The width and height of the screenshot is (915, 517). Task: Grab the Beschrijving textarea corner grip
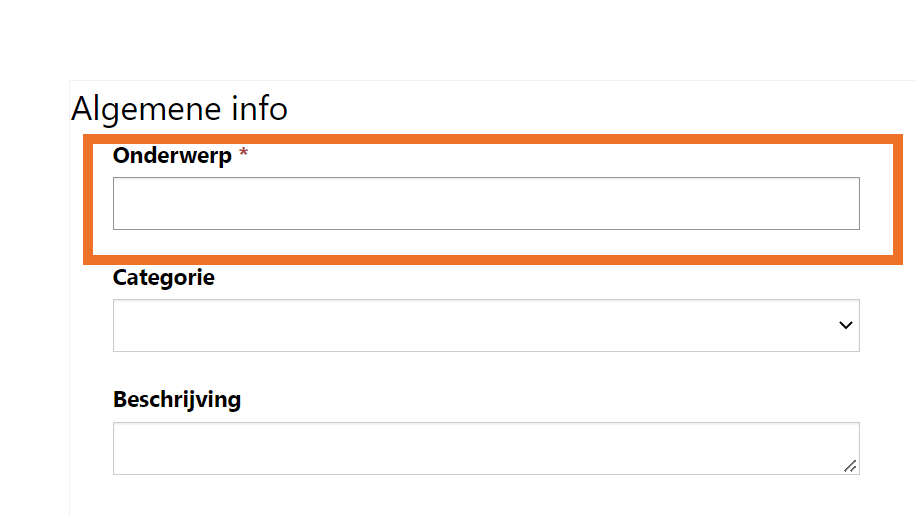pos(850,465)
